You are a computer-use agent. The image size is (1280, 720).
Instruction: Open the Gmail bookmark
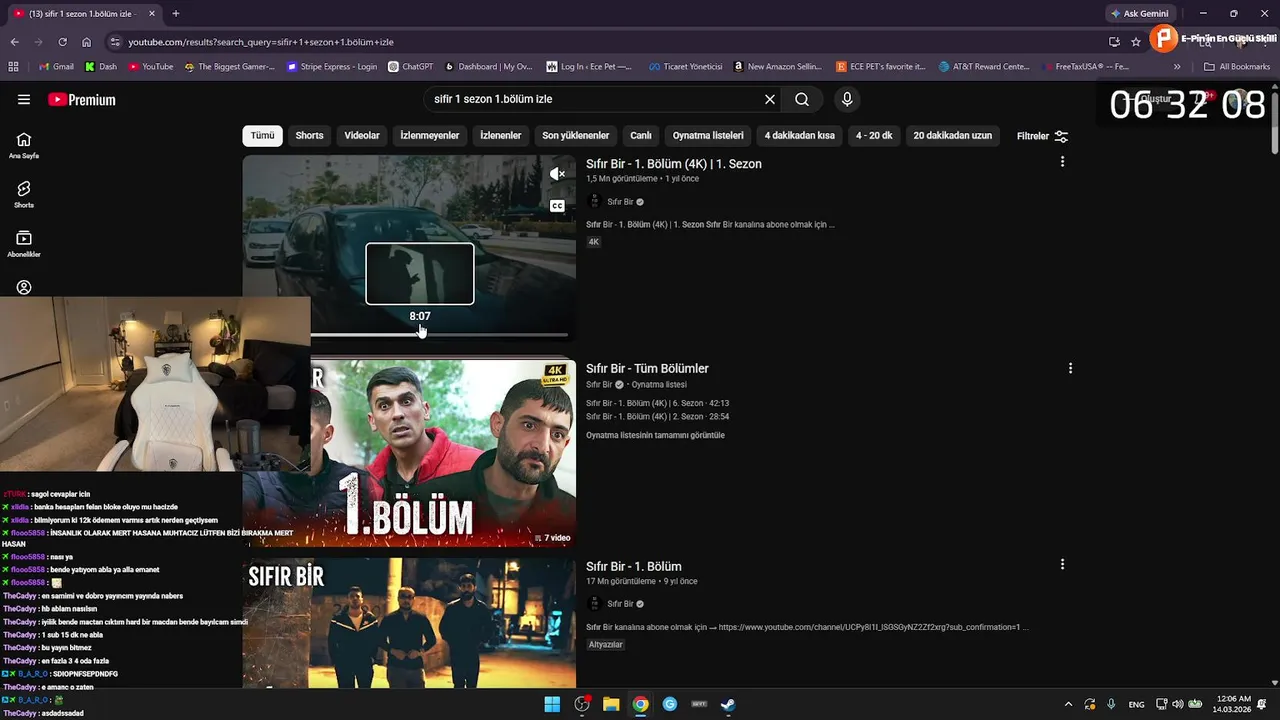[56, 67]
